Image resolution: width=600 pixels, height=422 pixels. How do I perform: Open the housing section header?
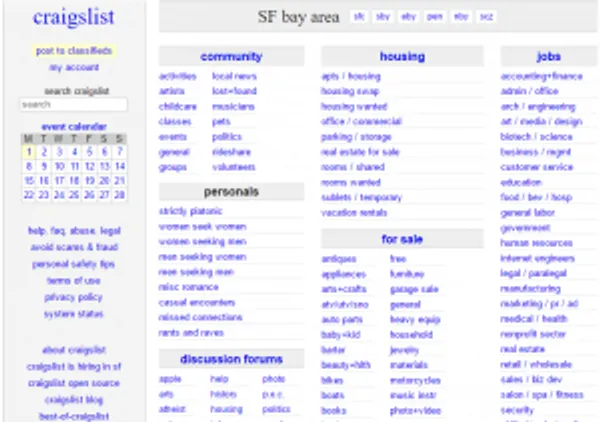pyautogui.click(x=402, y=57)
